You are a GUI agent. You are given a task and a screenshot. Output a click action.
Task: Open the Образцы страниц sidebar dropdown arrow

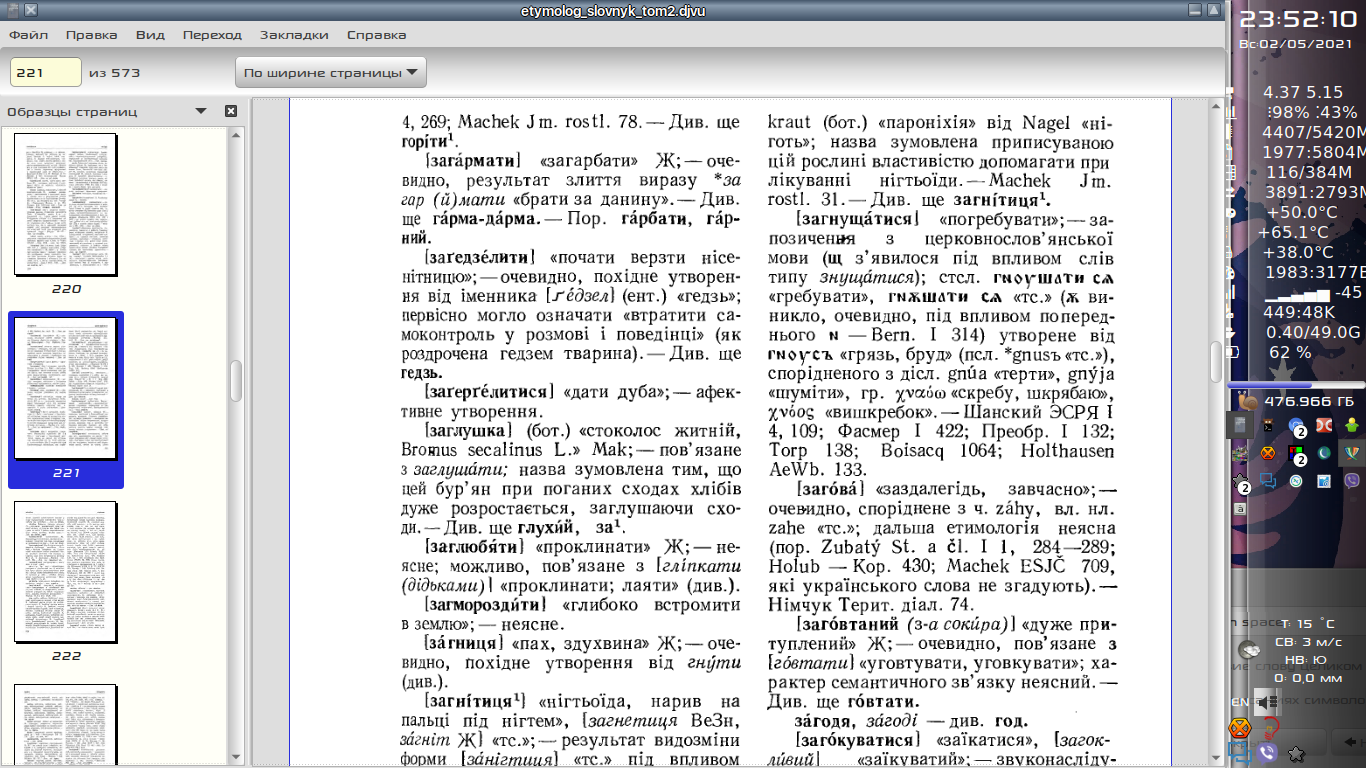click(201, 111)
